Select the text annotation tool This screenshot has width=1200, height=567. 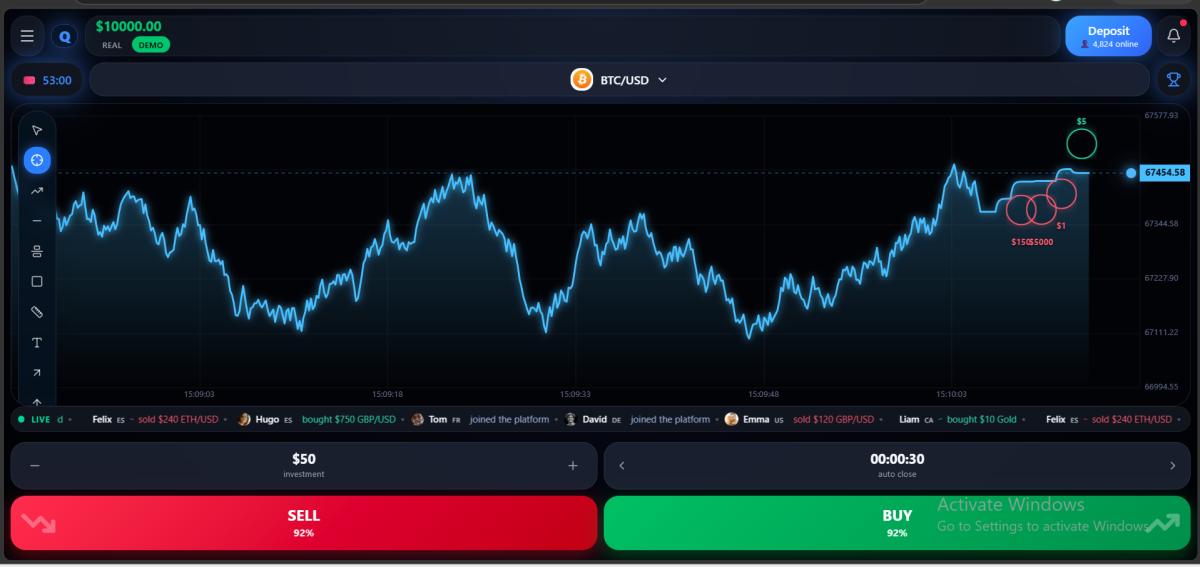pos(37,343)
